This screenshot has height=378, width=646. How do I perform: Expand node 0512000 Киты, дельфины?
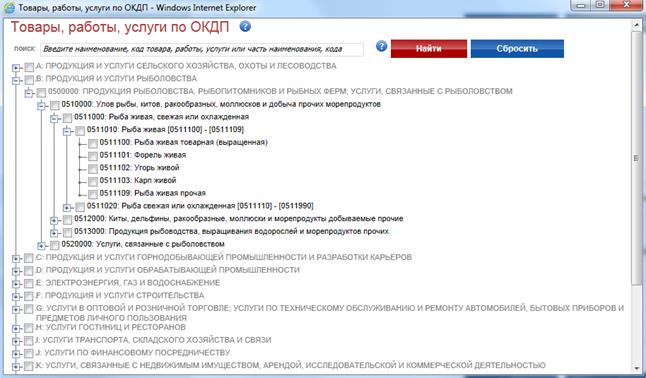pos(54,220)
